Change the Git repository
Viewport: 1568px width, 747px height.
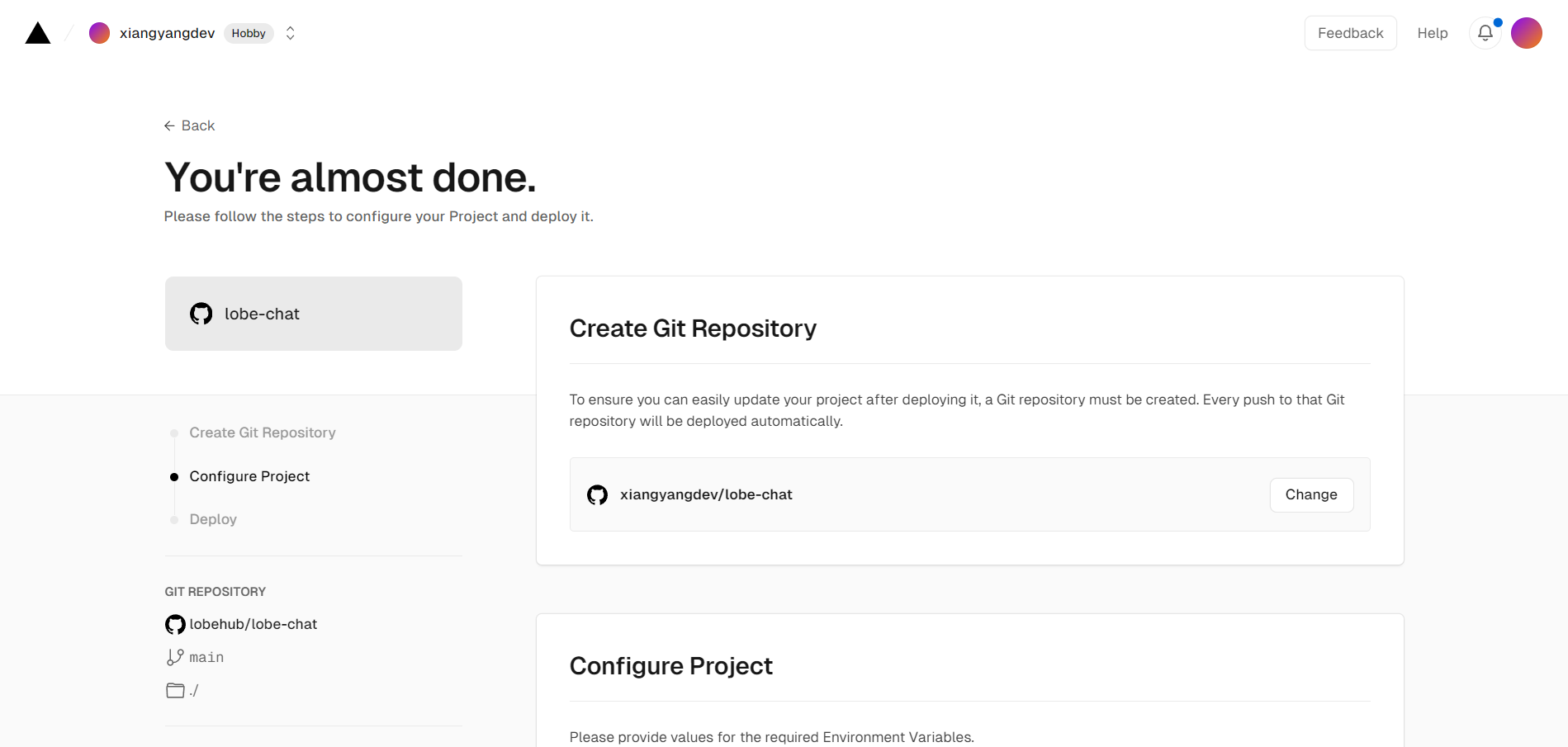1311,494
